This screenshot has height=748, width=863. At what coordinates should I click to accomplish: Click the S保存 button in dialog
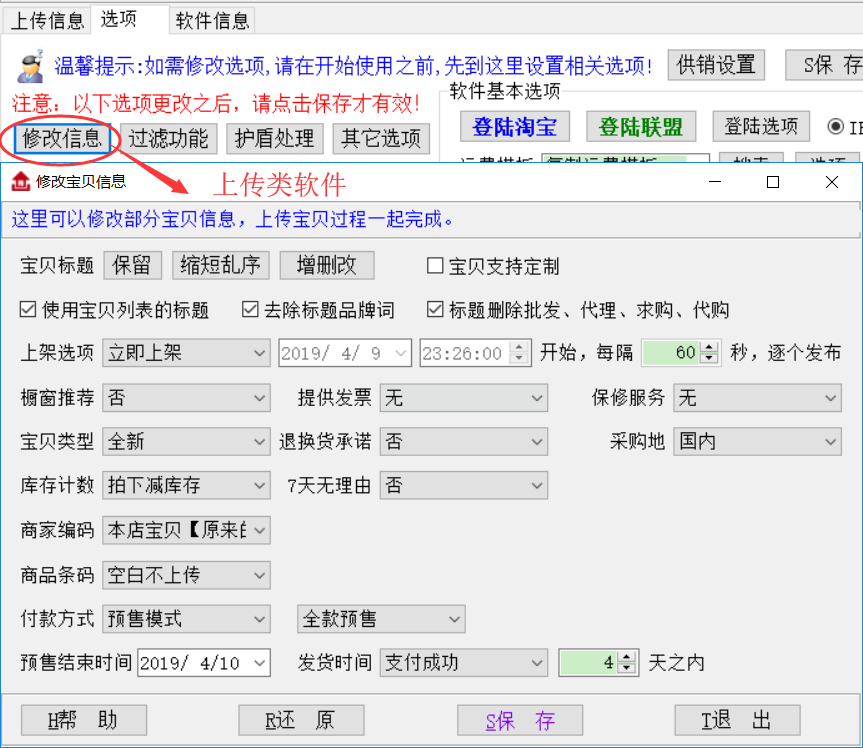click(520, 720)
